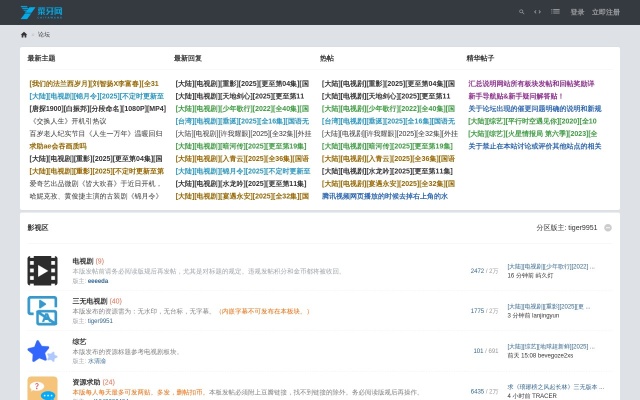The width and height of the screenshot is (640, 400).
Task: Open the list menu icon in header
Action: (555, 12)
